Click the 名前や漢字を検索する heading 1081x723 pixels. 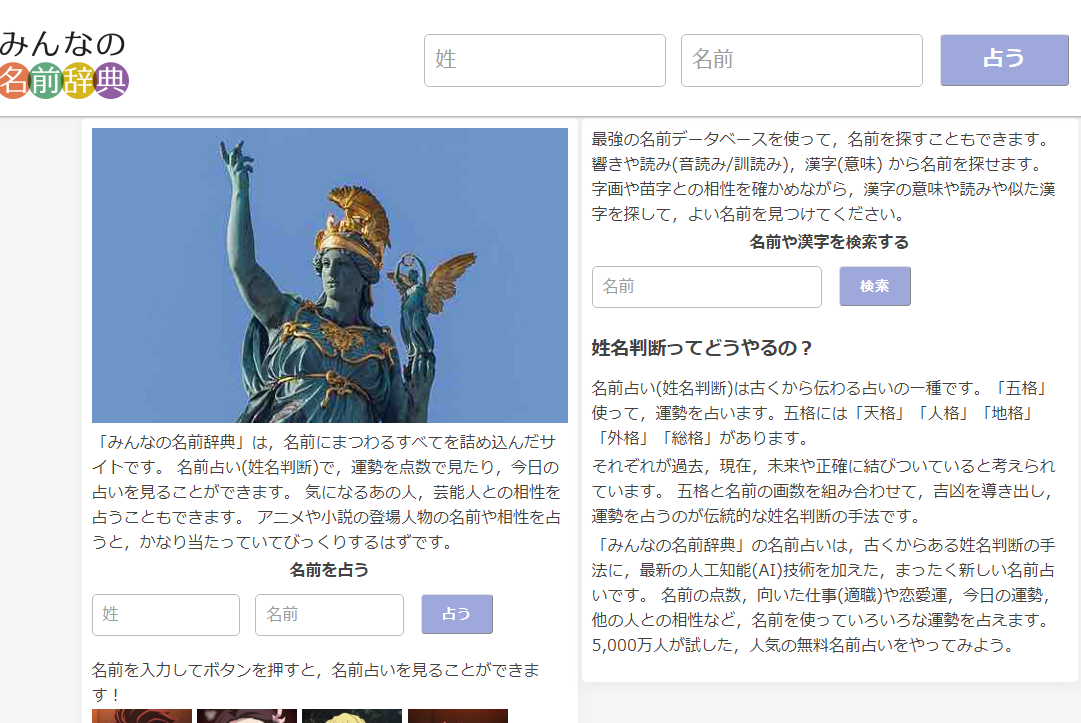[x=829, y=242]
